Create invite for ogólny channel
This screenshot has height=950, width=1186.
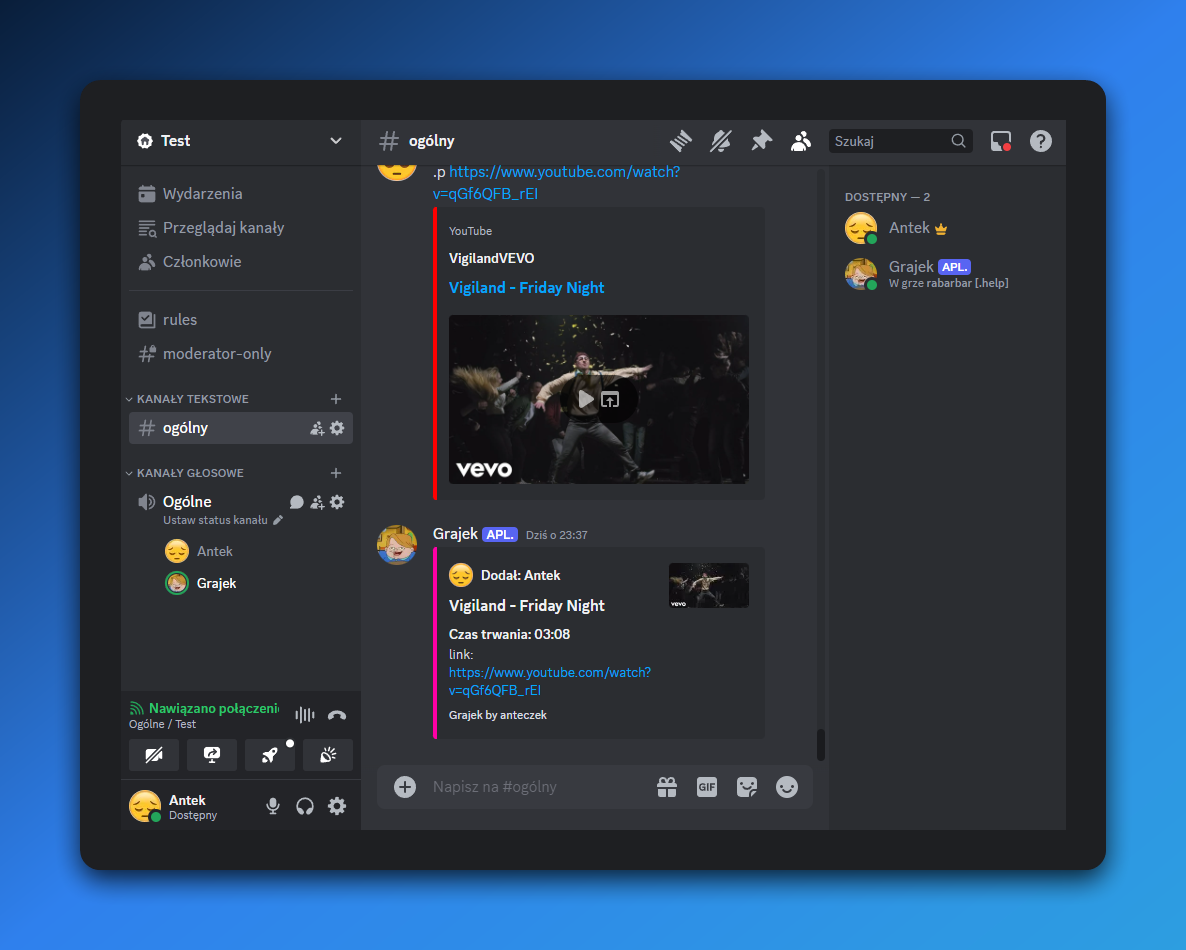[317, 428]
